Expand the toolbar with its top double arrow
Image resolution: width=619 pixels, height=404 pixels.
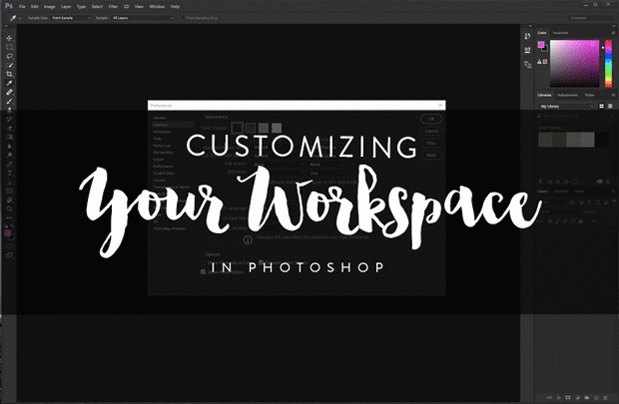tap(6, 26)
